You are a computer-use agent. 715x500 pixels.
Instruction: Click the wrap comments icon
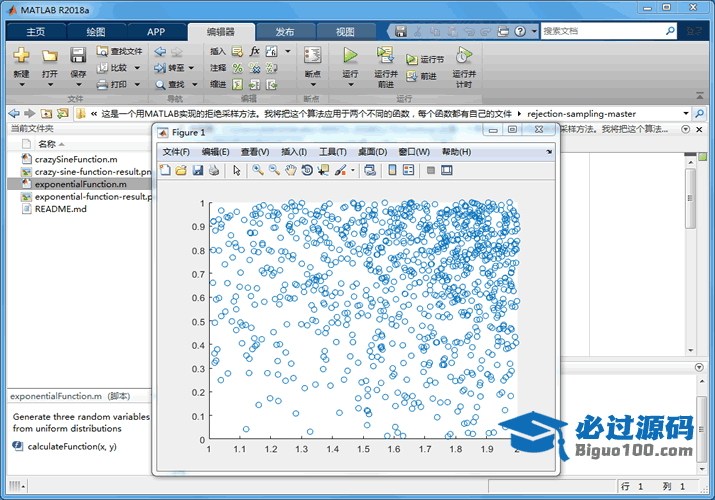(x=271, y=68)
